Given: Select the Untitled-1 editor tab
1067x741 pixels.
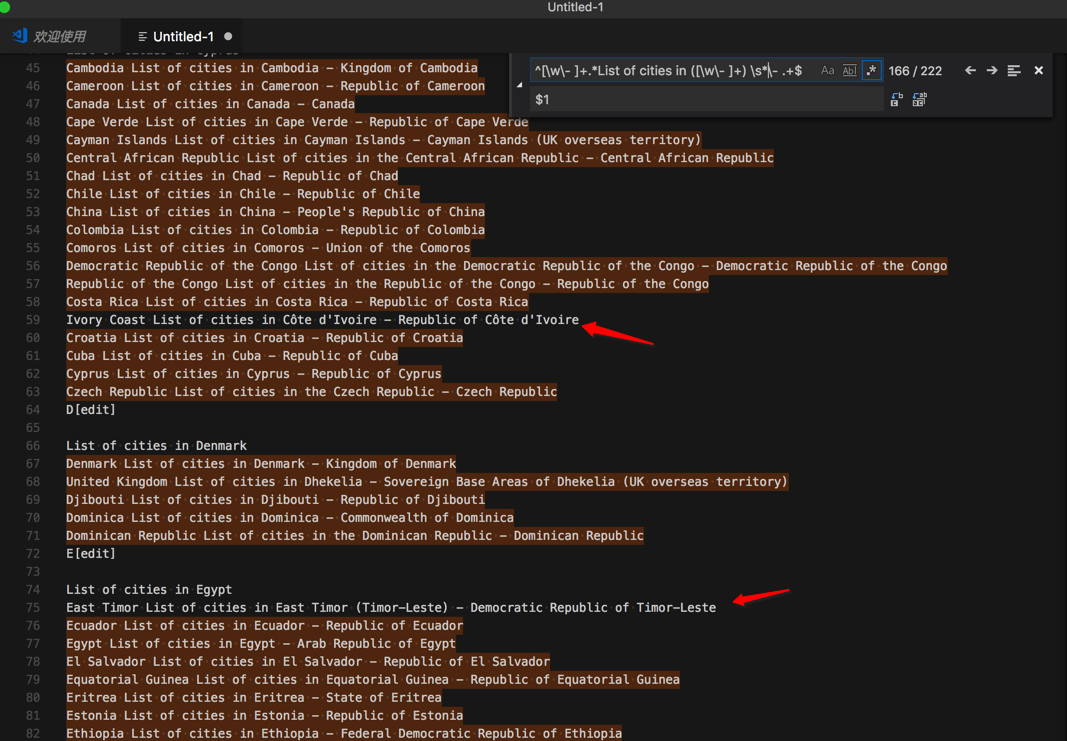Looking at the screenshot, I should coord(184,37).
